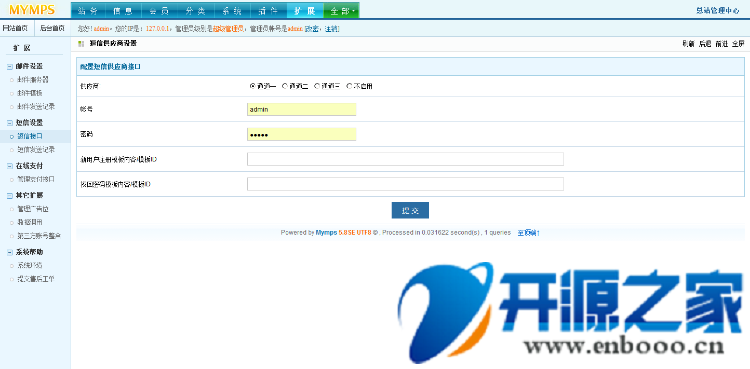Select the second supplier radio option
The width and height of the screenshot is (750, 369).
coord(285,86)
